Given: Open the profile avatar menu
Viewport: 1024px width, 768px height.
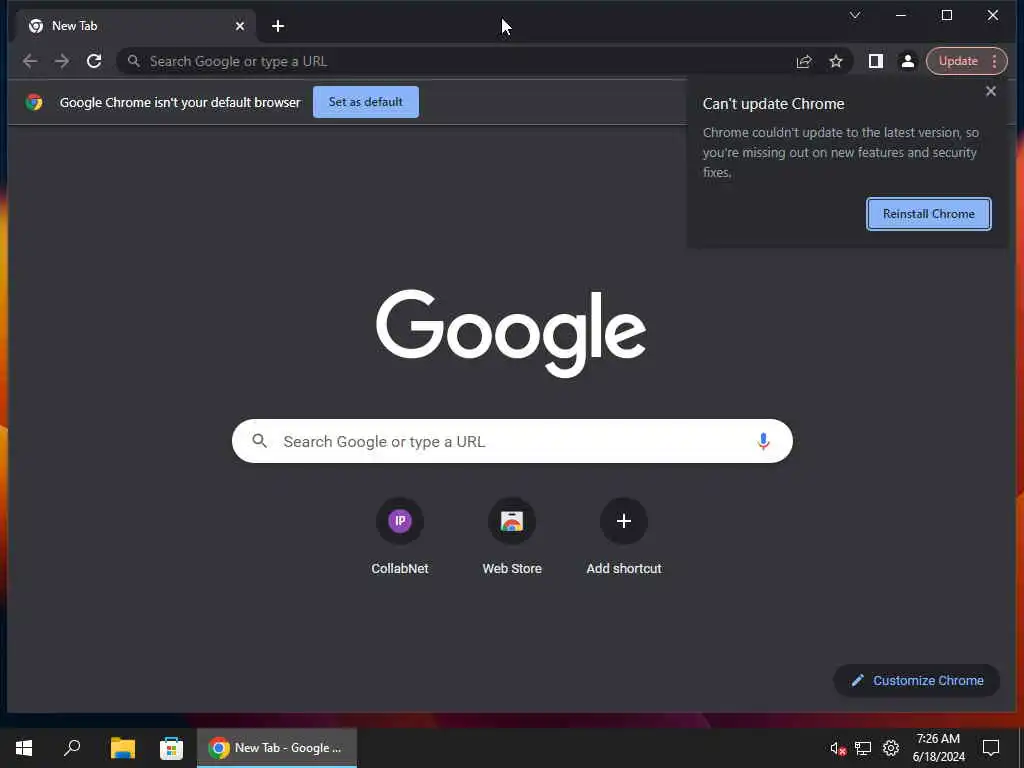Looking at the screenshot, I should pos(908,61).
